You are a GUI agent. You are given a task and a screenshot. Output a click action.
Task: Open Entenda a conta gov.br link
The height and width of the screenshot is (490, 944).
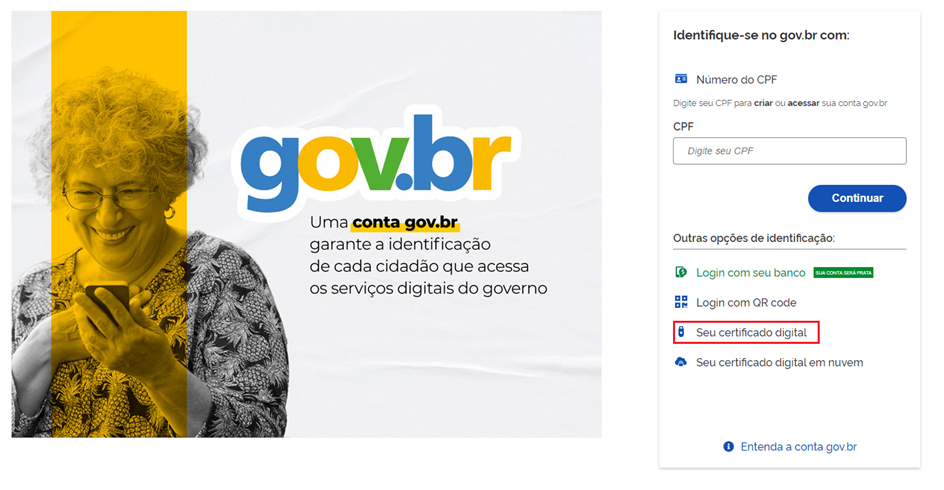click(798, 447)
